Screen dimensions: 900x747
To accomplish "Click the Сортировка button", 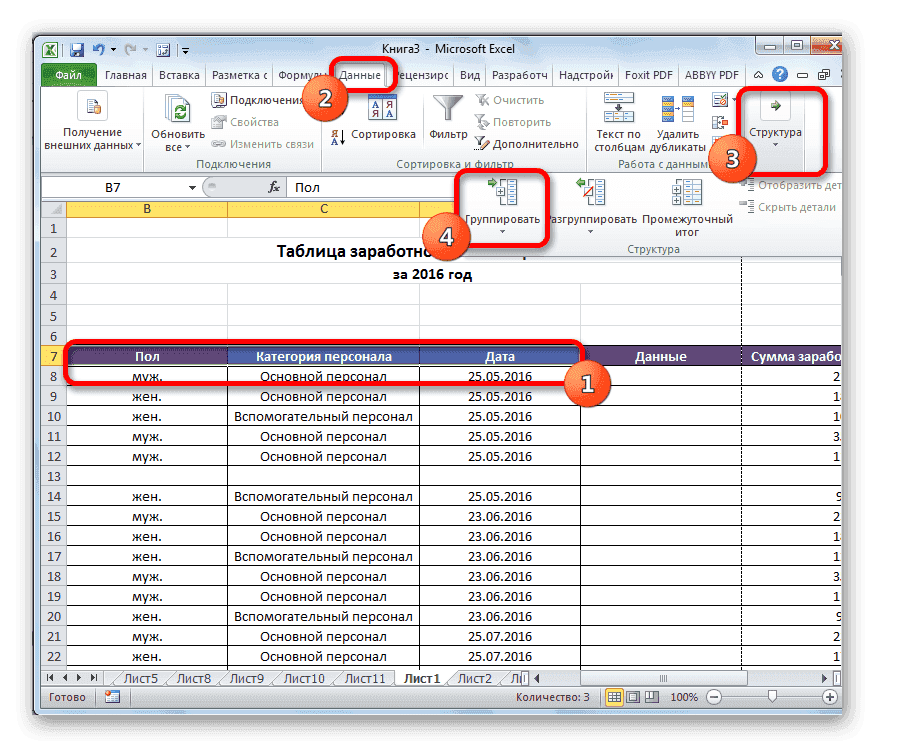I will [374, 134].
